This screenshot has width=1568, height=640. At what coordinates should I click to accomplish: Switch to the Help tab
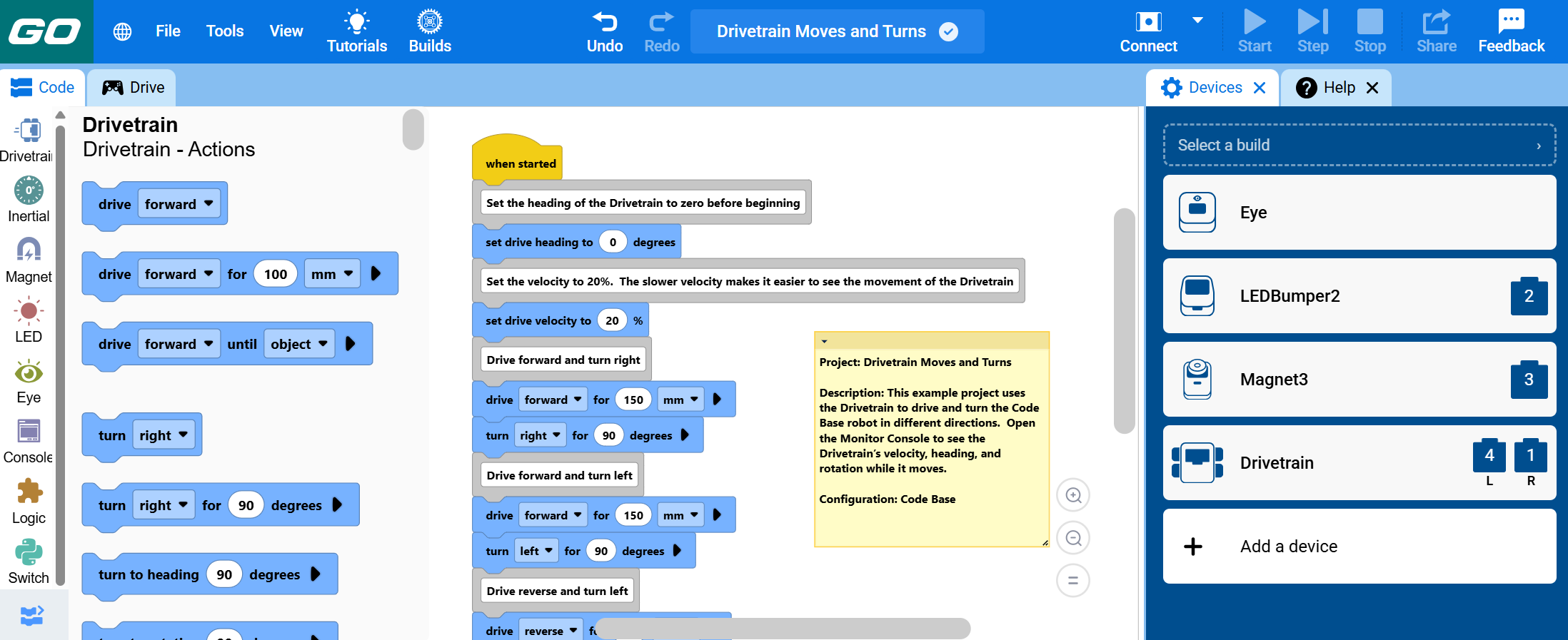(x=1337, y=88)
